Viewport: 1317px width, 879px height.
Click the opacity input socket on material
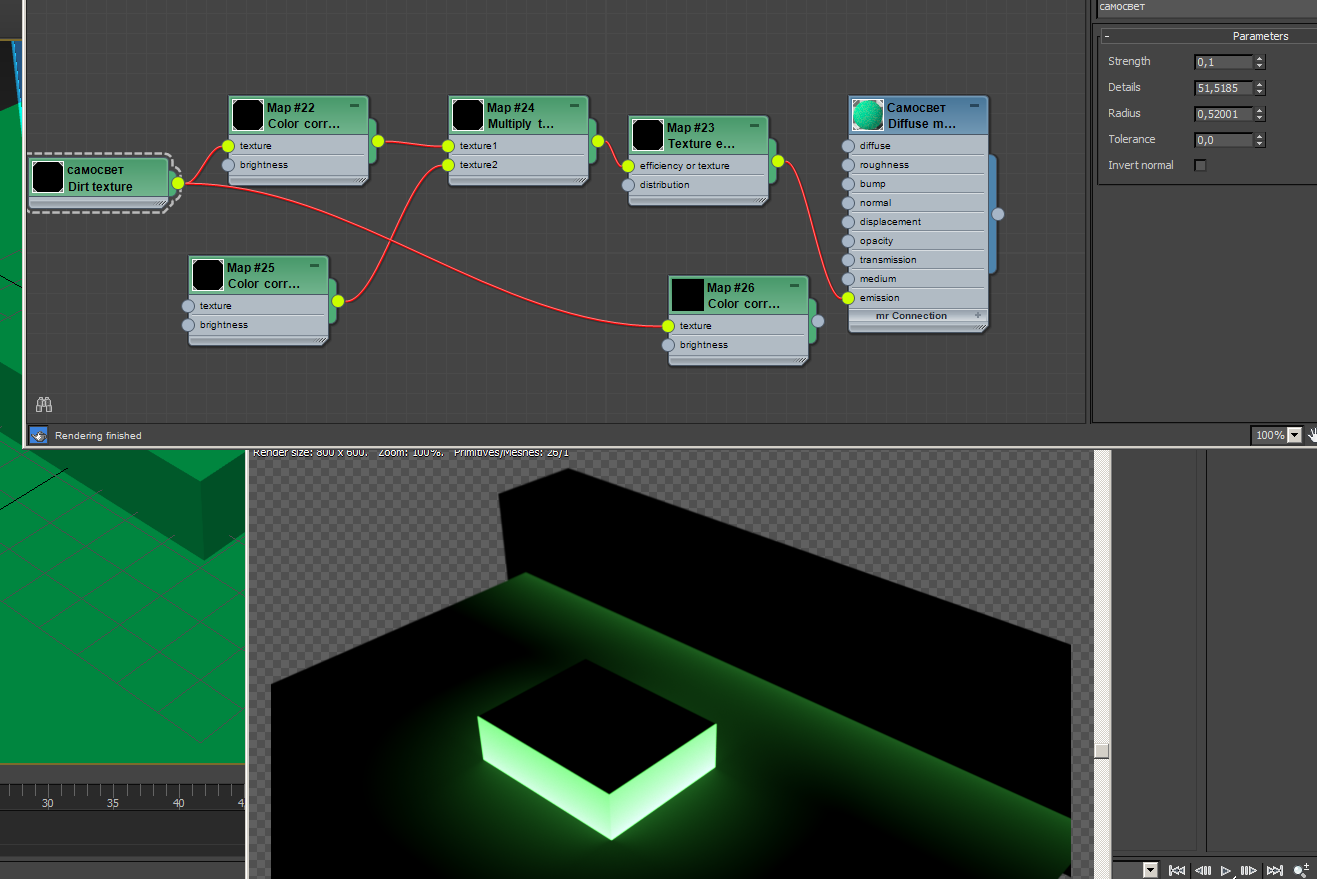(x=848, y=241)
